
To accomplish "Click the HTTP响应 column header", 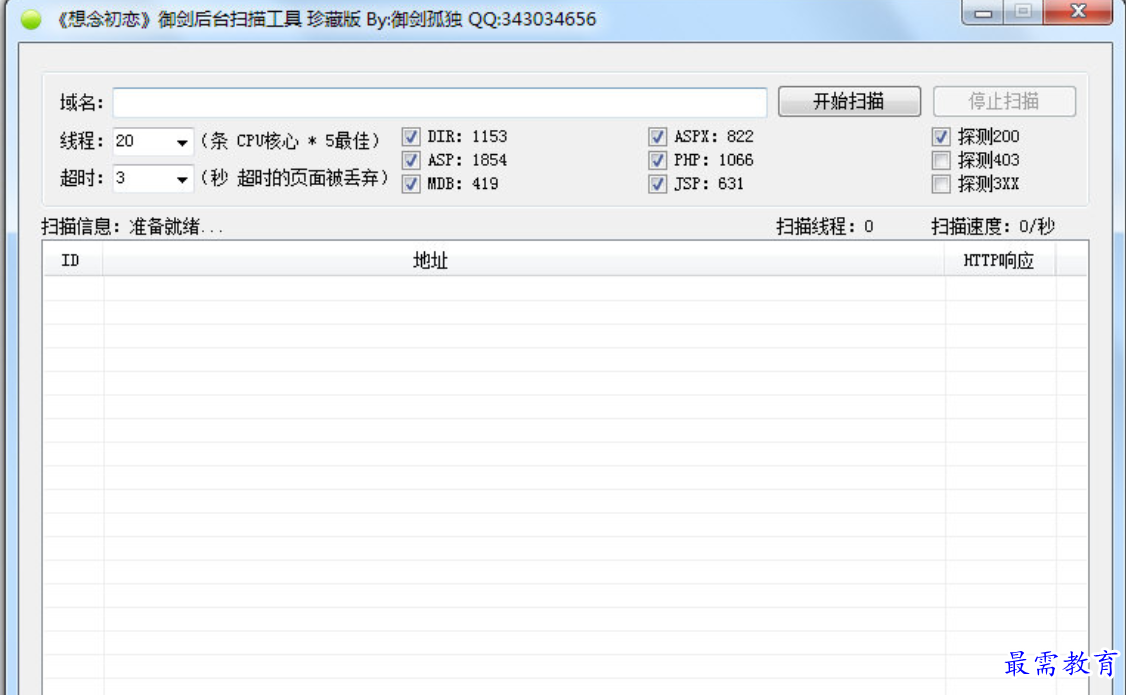I will [x=1000, y=260].
